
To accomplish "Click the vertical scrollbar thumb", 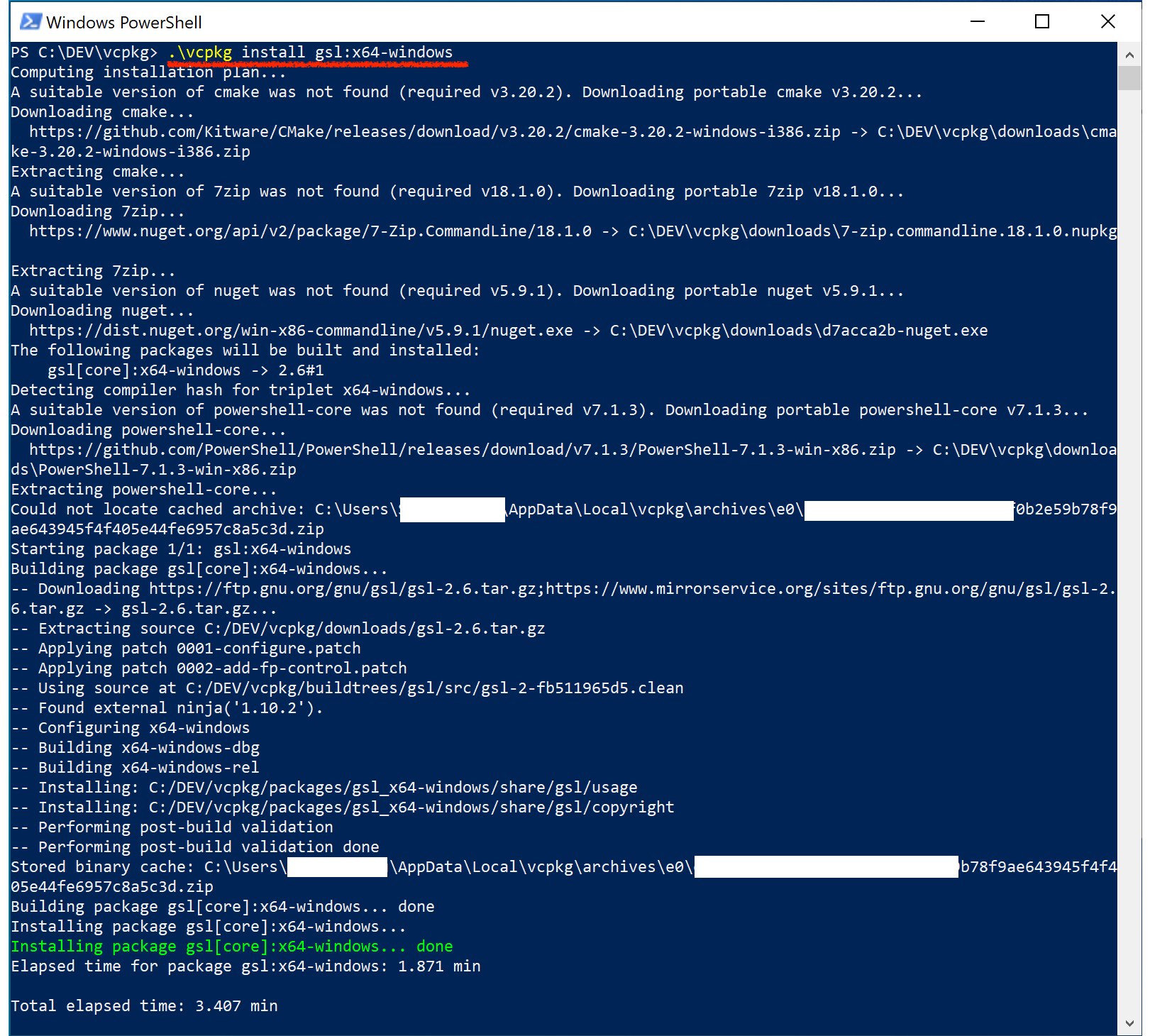I will point(1129,78).
